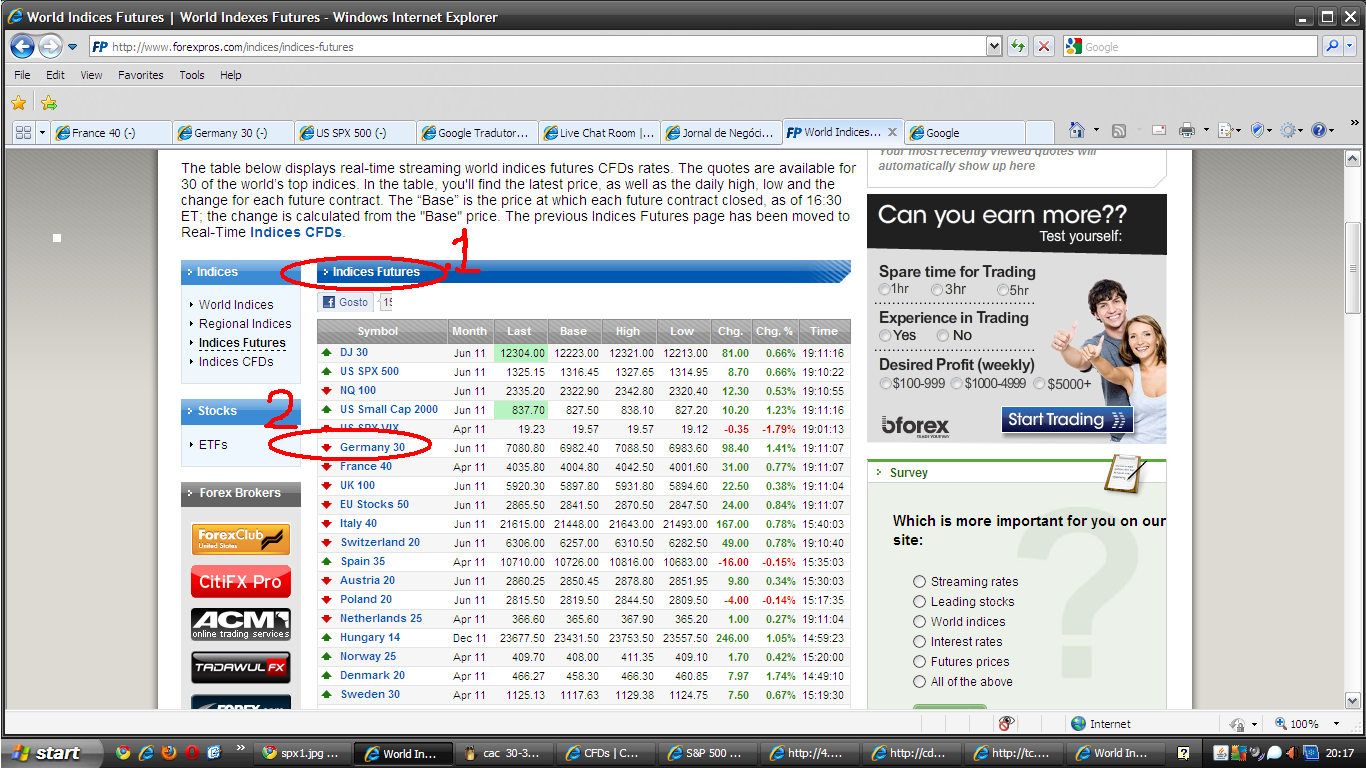Click the volume icon in system tray

click(x=1292, y=753)
